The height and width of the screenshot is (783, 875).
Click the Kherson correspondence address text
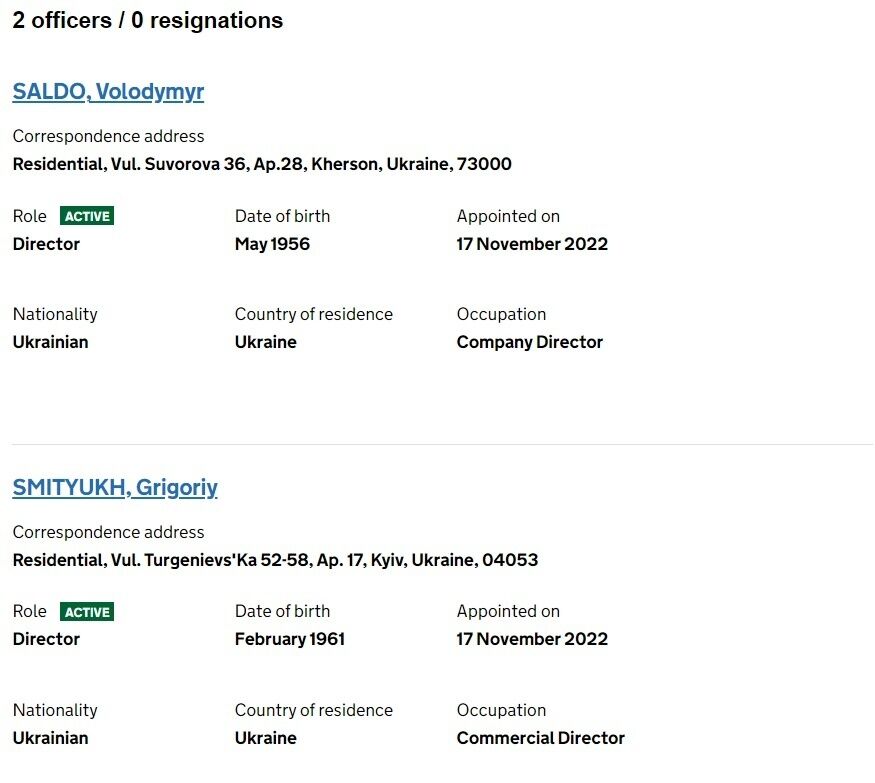(x=262, y=164)
